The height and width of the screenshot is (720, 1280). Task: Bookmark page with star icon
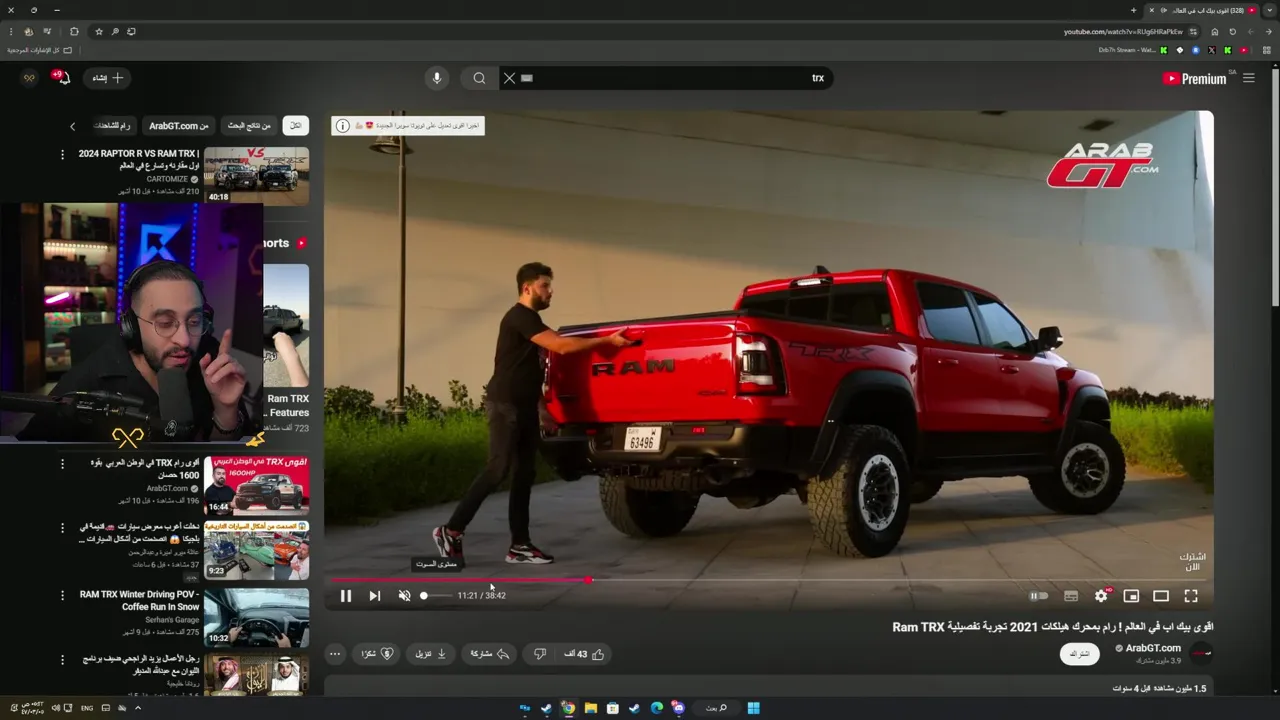point(99,31)
